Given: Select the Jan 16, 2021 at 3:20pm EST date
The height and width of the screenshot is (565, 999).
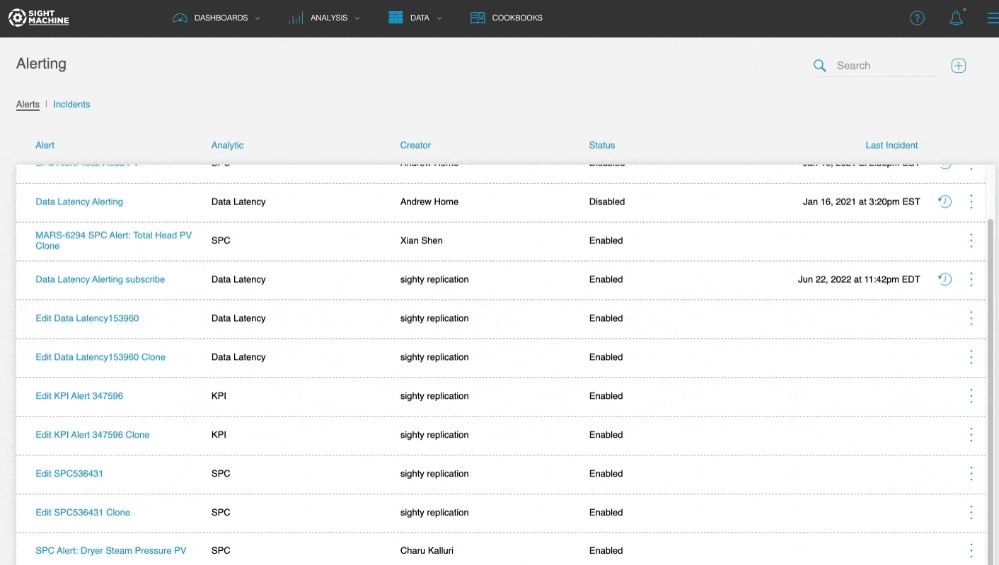Looking at the screenshot, I should 861,201.
